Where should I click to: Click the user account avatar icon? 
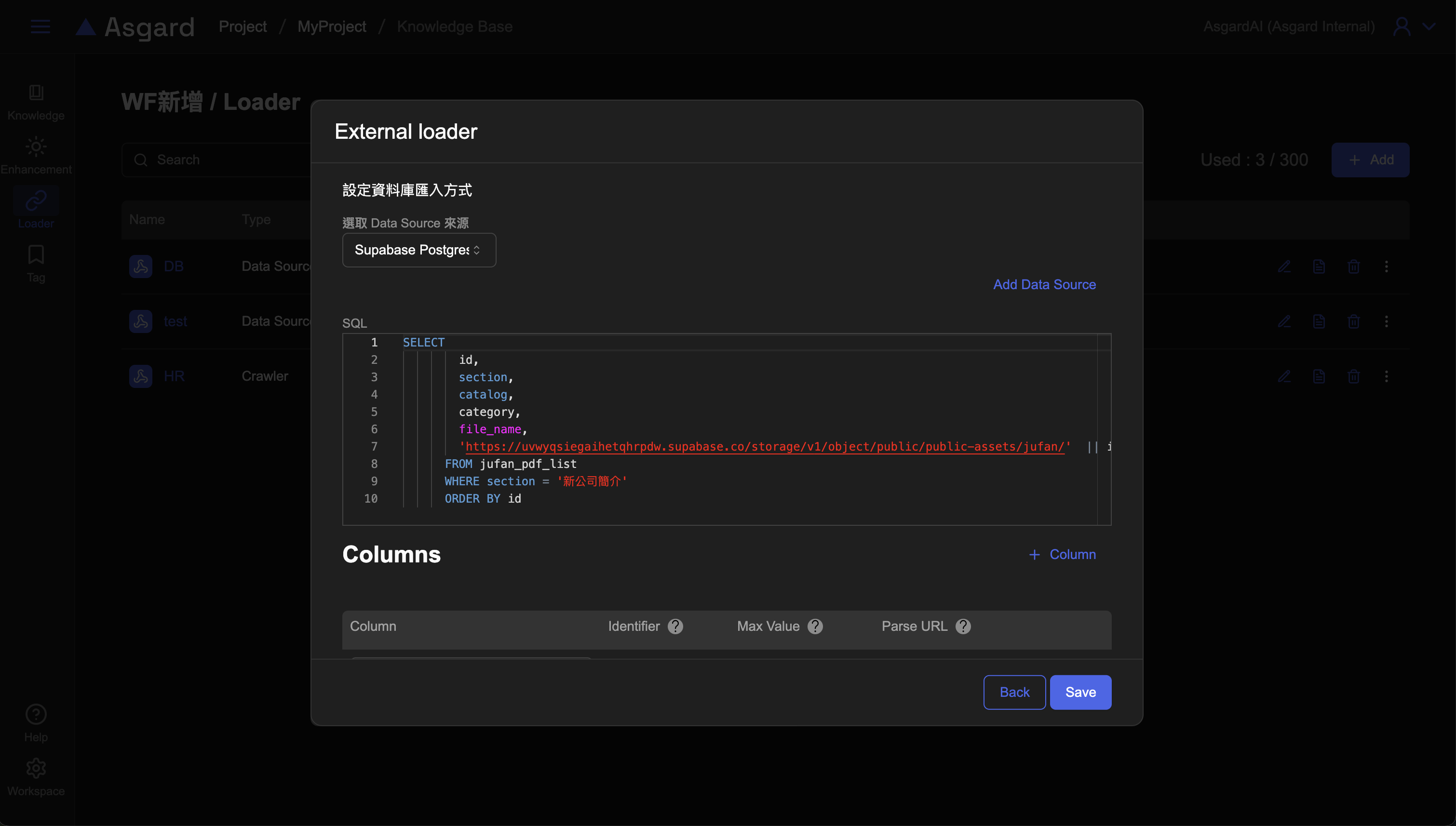click(1402, 27)
